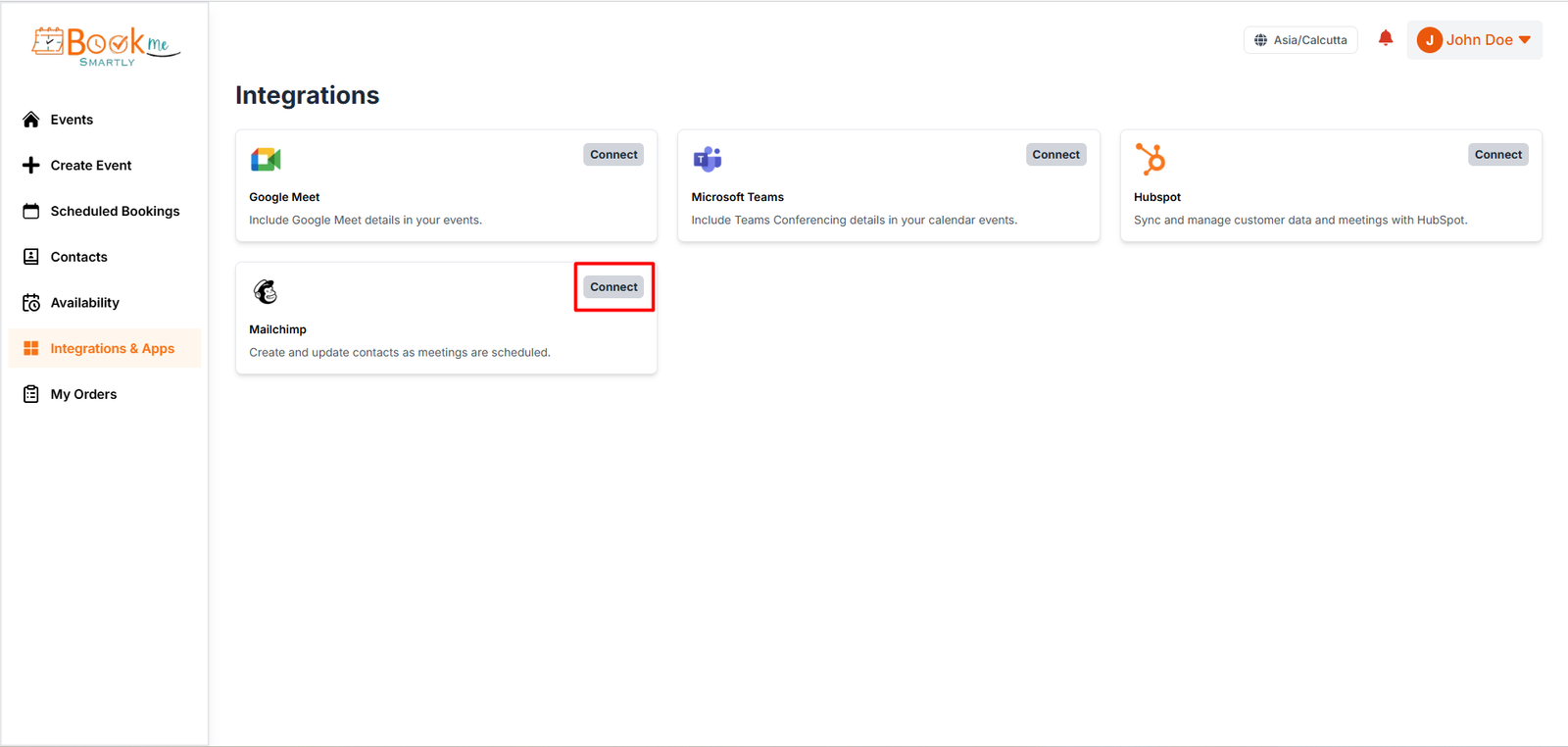
Task: Click the notification bell icon
Action: coord(1385,39)
